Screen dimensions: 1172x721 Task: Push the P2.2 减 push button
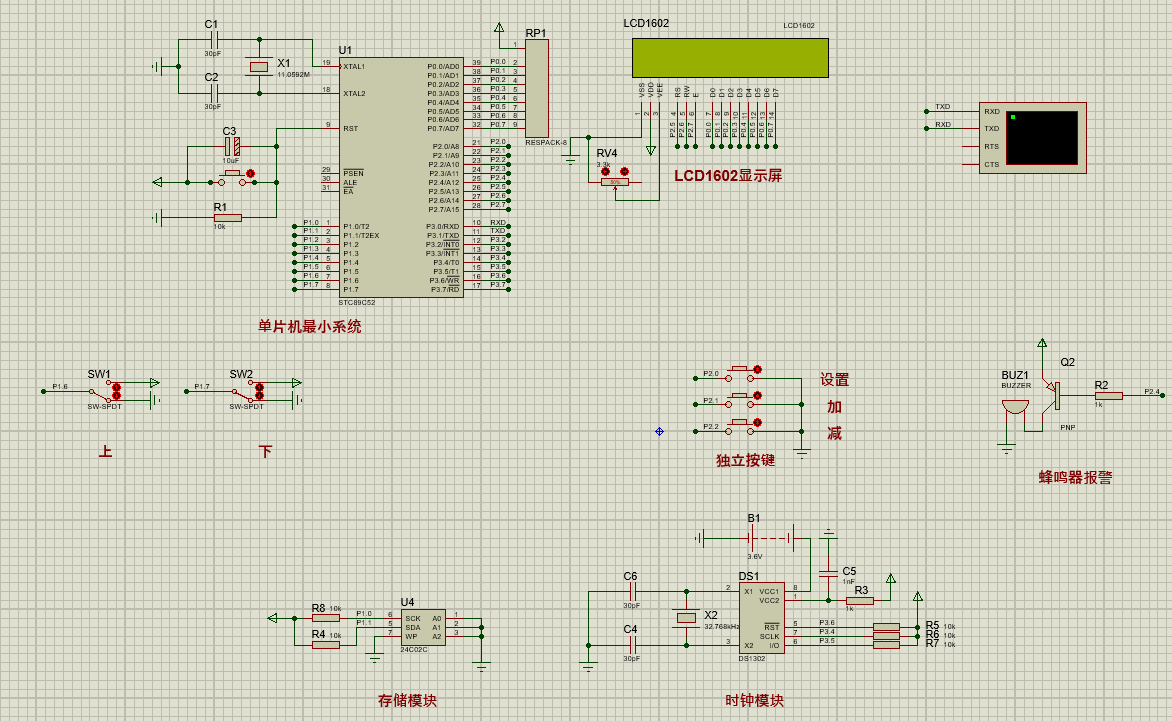[740, 426]
